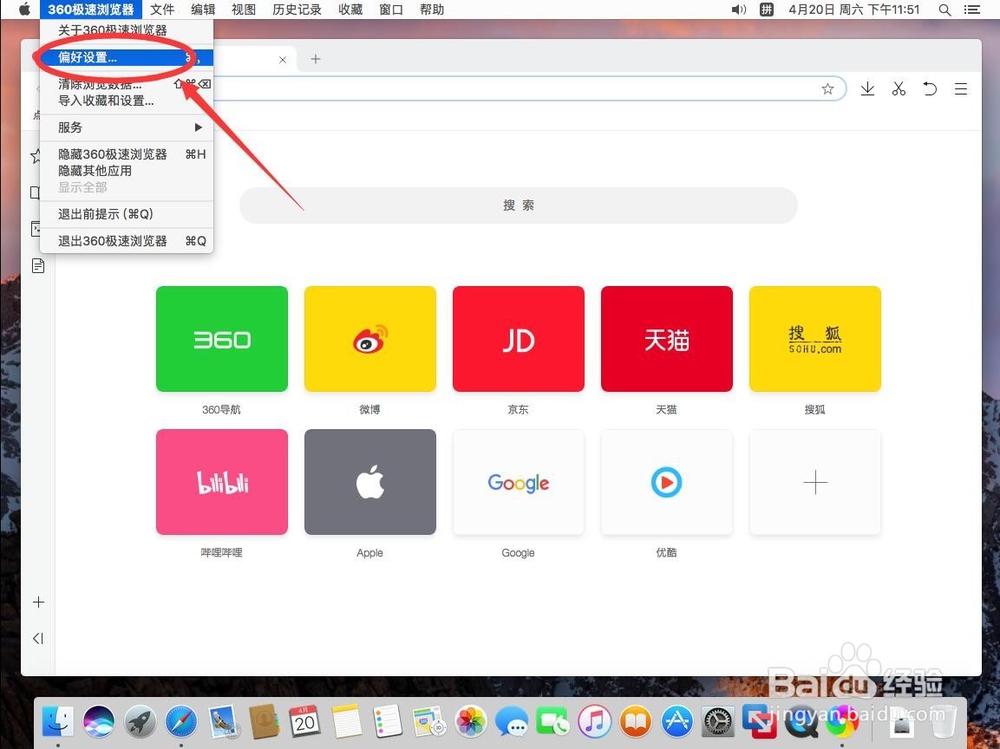Click the sidebar document notes icon
1000x749 pixels.
coord(38,265)
